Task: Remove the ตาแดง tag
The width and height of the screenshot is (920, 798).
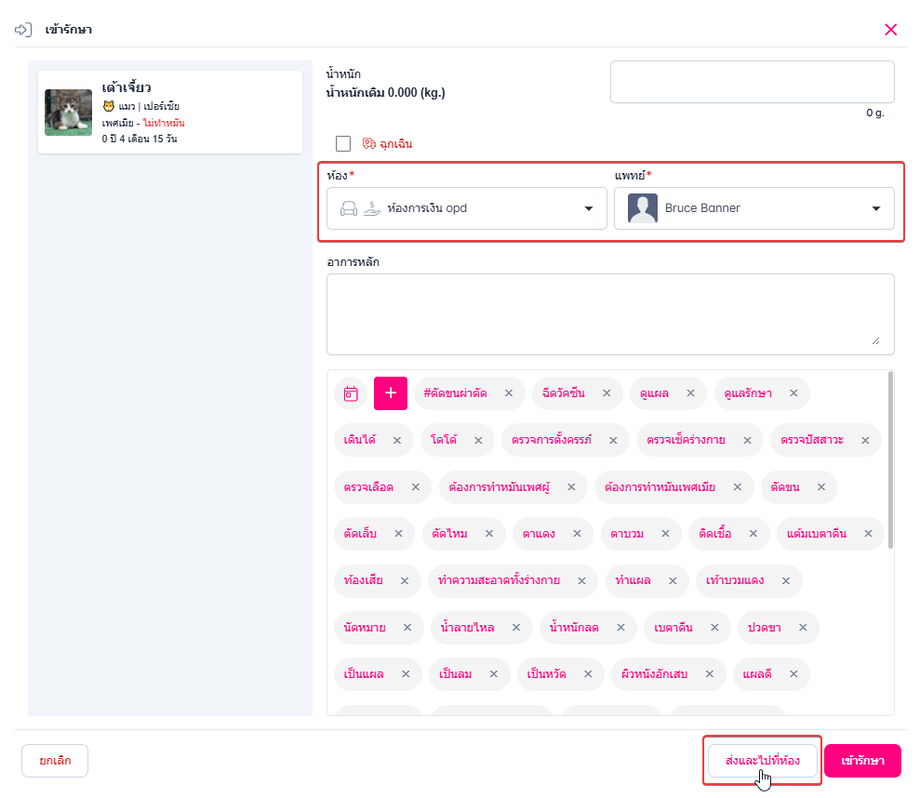Action: 577,533
